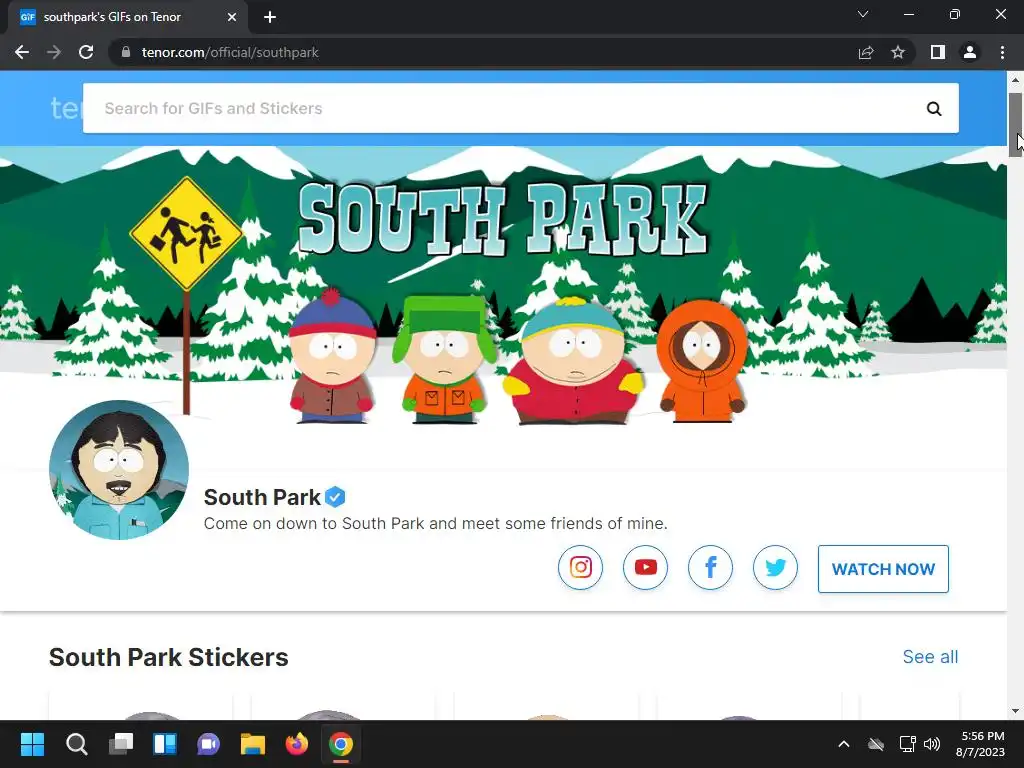
Task: Focus the Search for GIFs and Stickers field
Action: click(x=520, y=108)
